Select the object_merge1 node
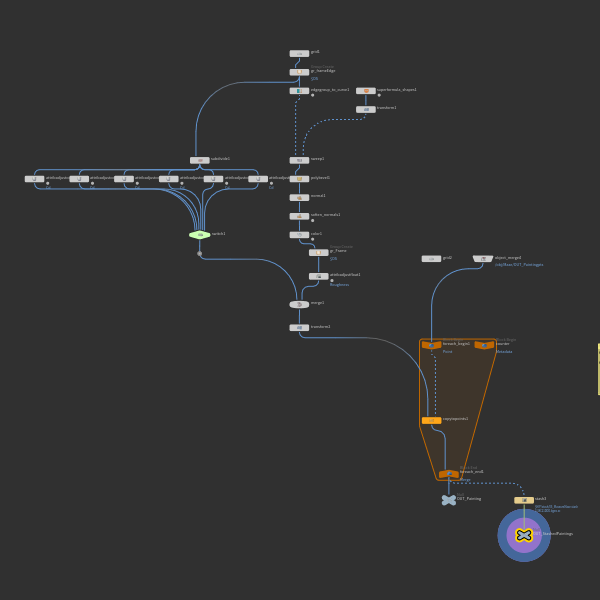 (x=483, y=259)
